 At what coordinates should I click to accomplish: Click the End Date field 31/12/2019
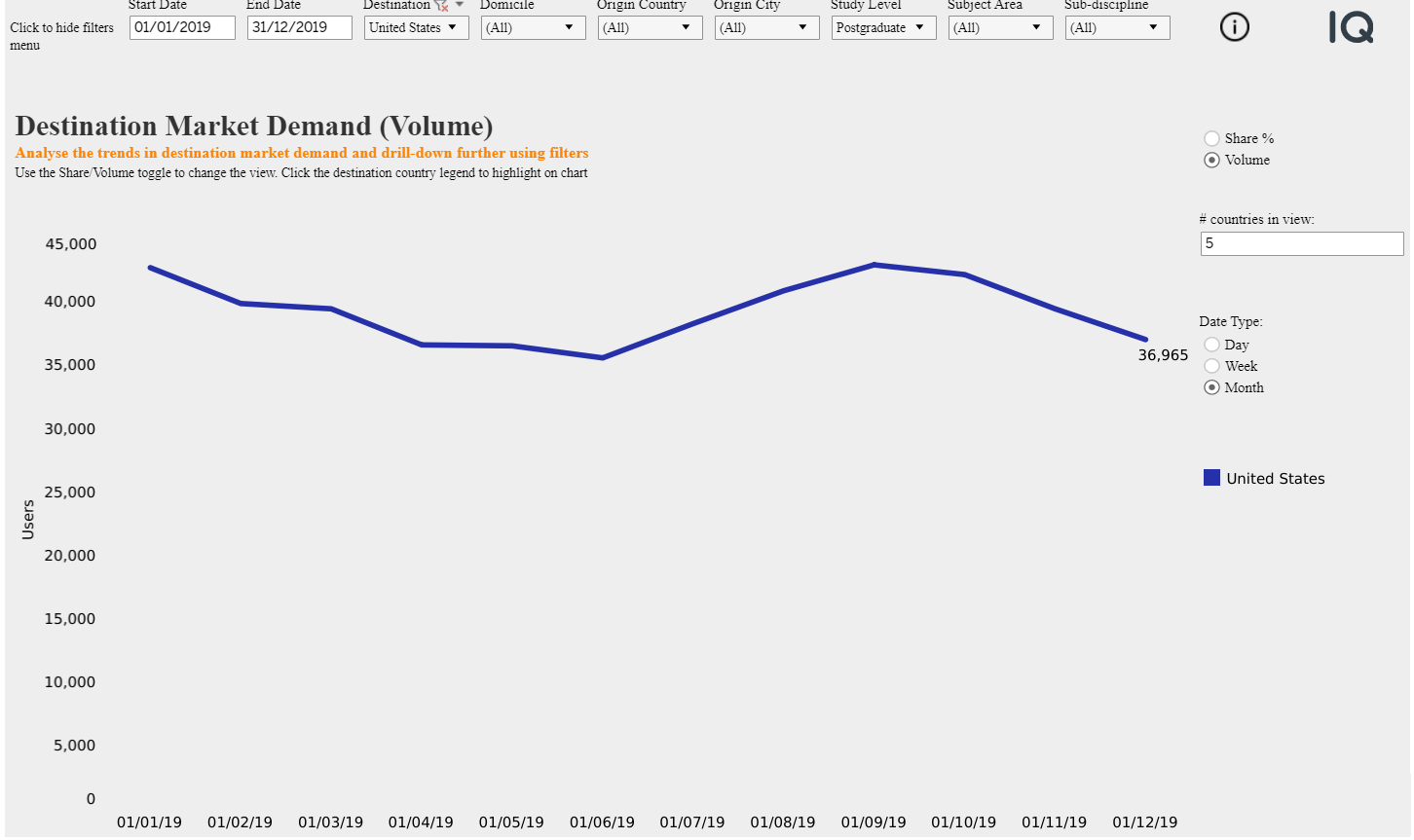pyautogui.click(x=299, y=27)
